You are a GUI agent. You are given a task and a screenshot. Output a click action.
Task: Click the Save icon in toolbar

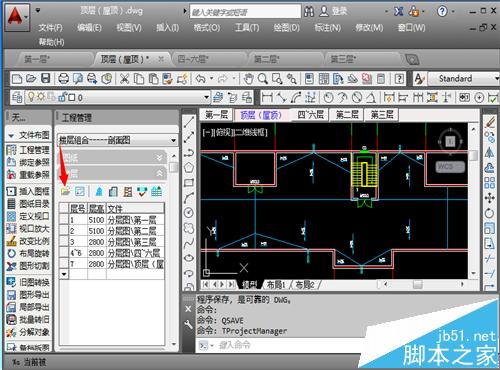click(x=45, y=79)
